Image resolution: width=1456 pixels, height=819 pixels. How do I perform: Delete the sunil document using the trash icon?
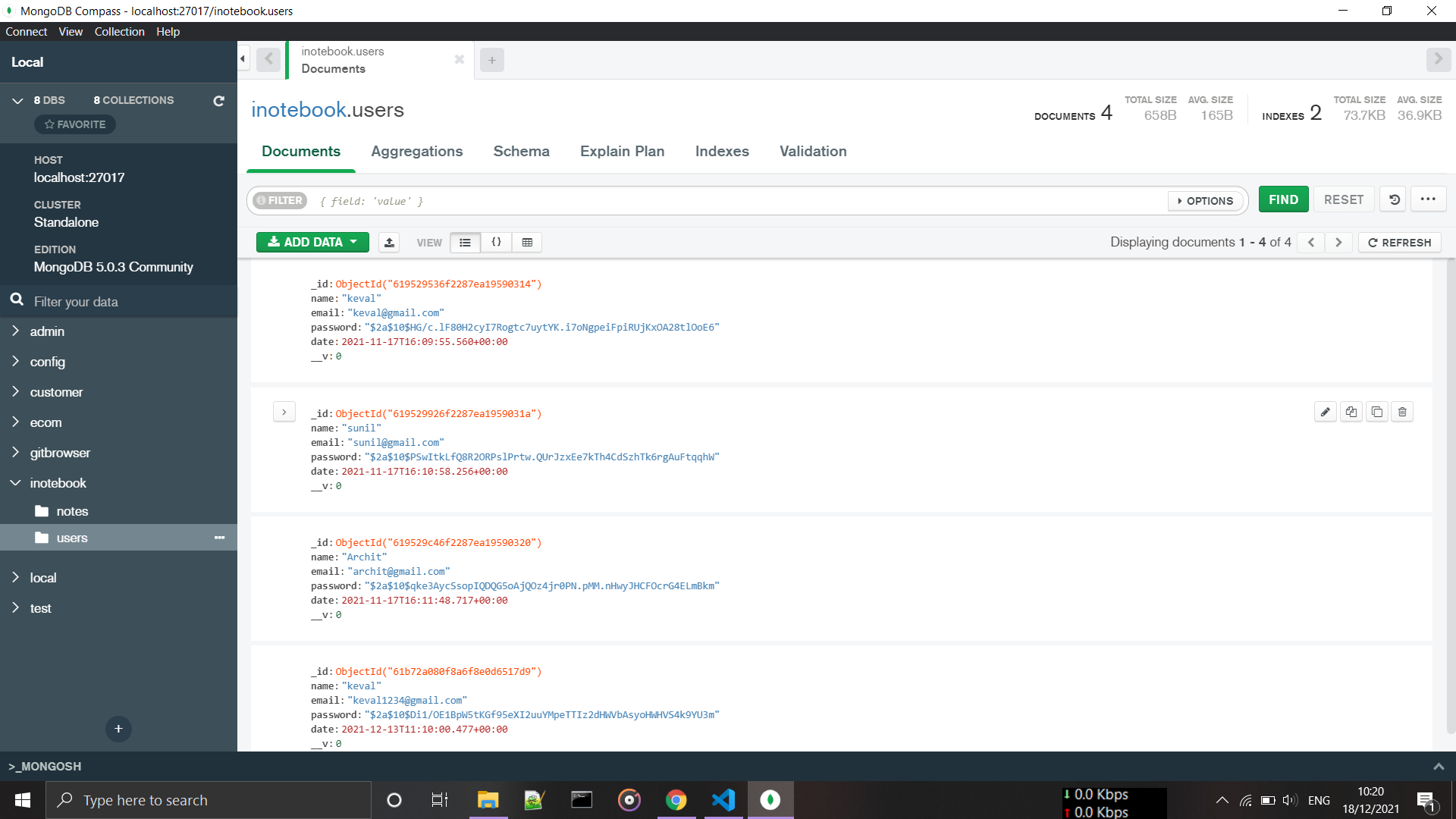click(x=1402, y=412)
